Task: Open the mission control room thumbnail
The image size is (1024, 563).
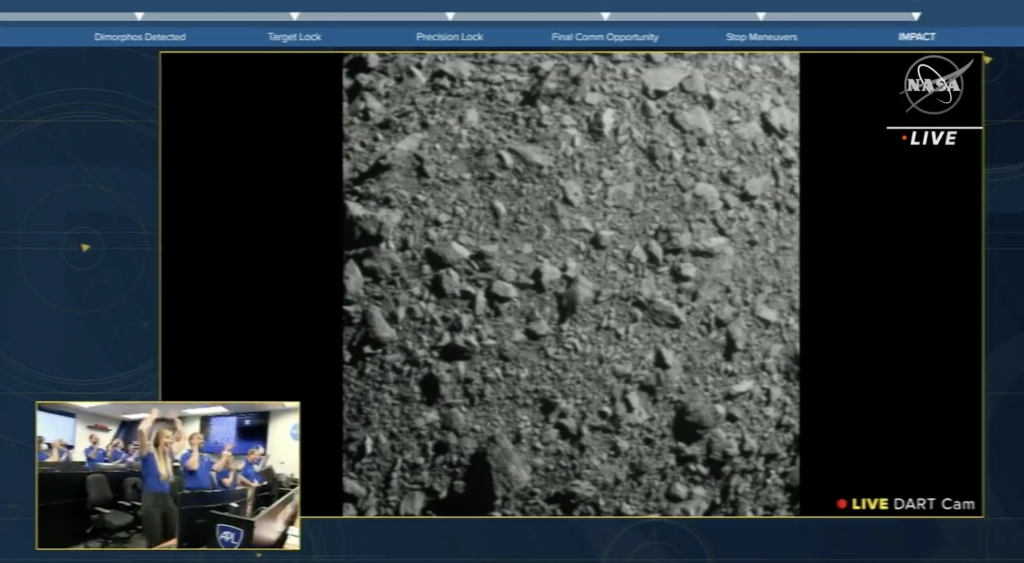Action: point(168,475)
